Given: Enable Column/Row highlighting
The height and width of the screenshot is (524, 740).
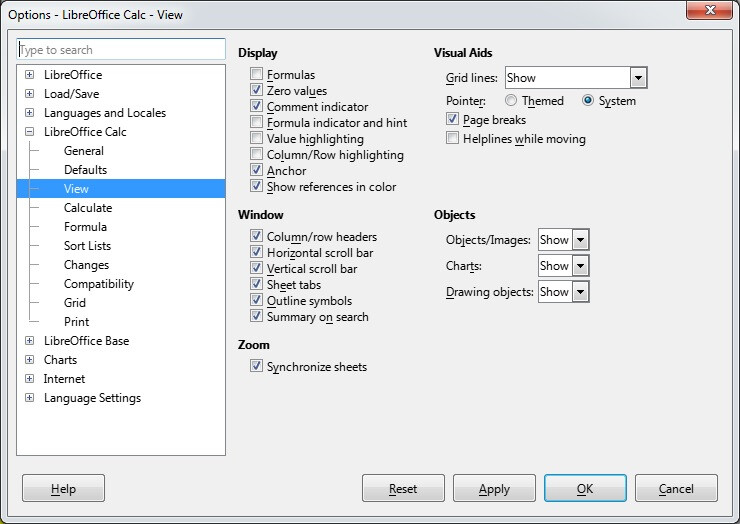Looking at the screenshot, I should 257,155.
